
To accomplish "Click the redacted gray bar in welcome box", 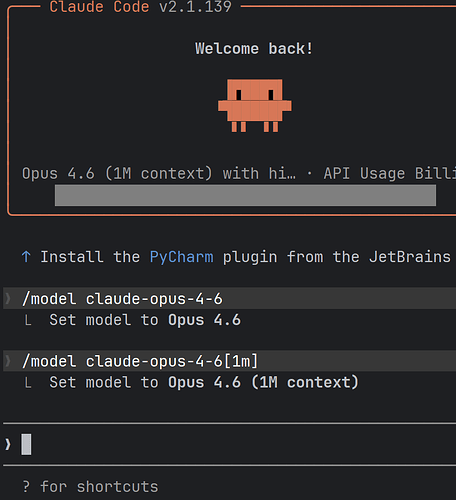I will pyautogui.click(x=245, y=195).
